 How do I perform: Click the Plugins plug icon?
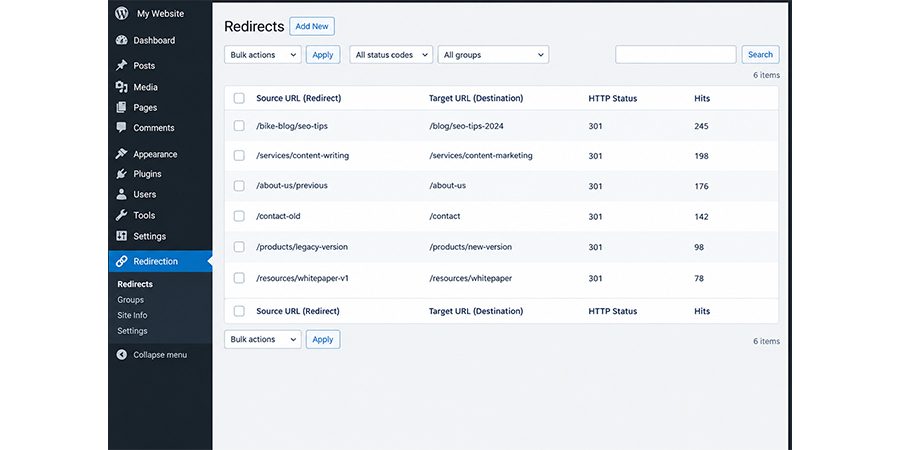pos(121,174)
